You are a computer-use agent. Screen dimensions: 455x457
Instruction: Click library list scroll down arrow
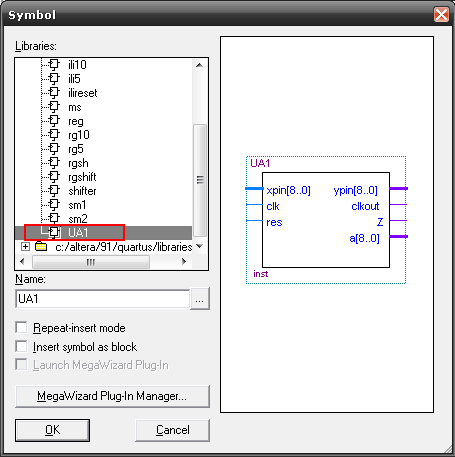point(200,246)
